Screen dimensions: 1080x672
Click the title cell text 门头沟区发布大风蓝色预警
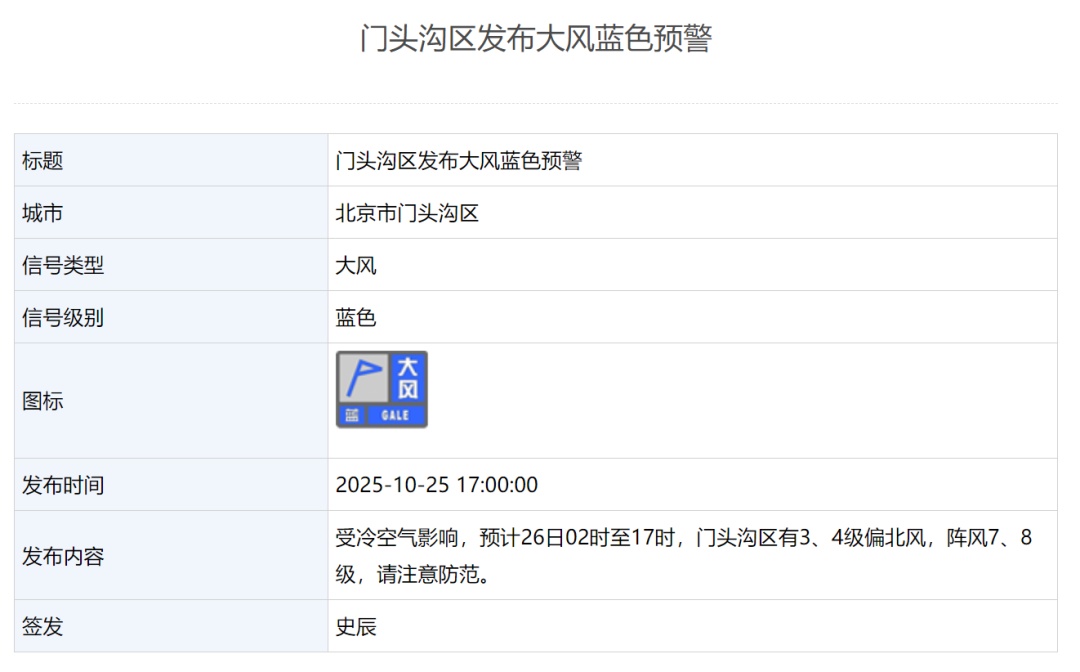tap(460, 160)
